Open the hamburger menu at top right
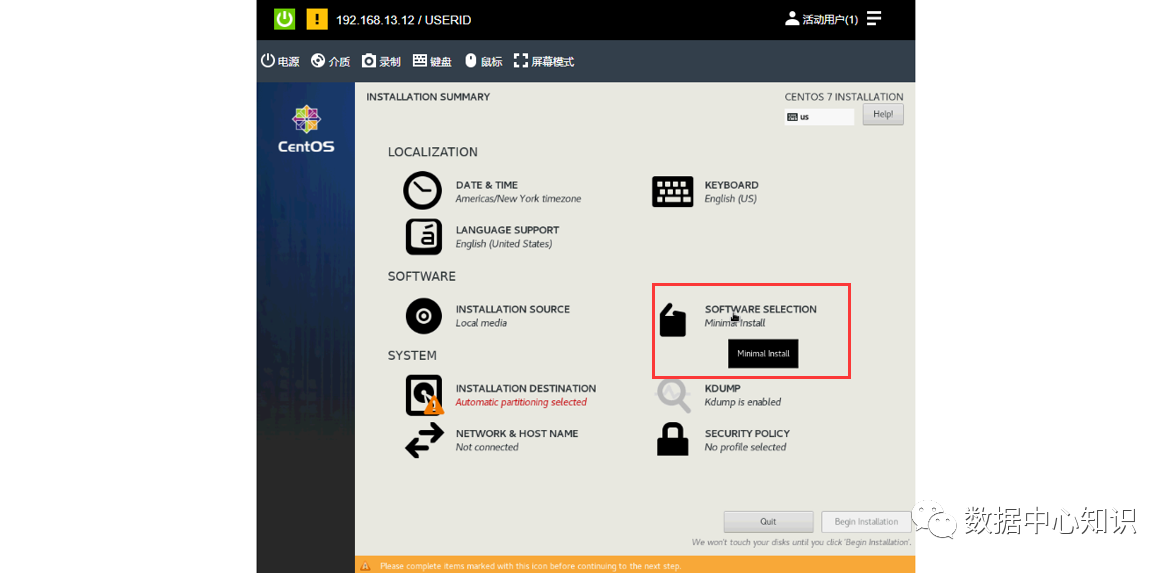 tap(874, 19)
